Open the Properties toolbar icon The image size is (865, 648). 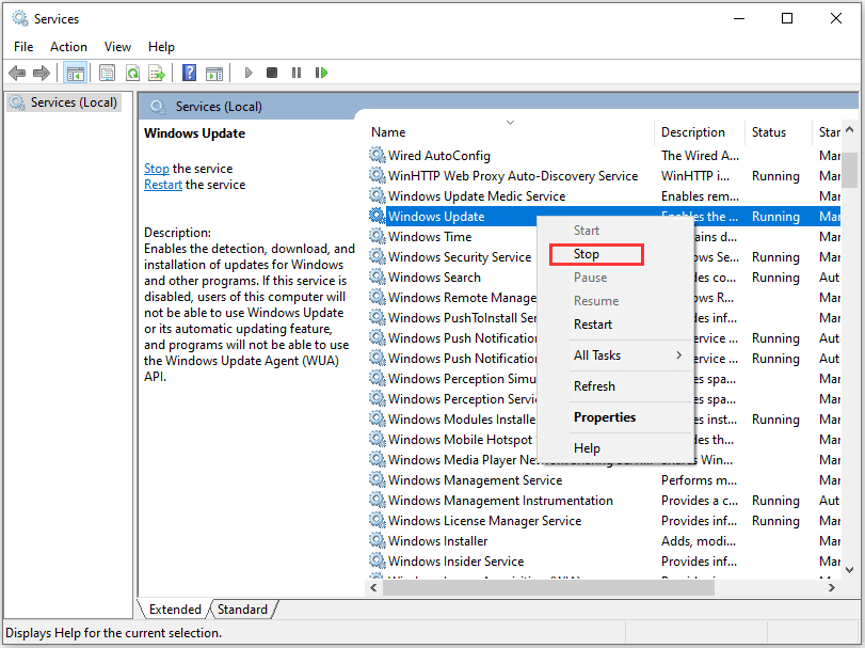coord(107,73)
